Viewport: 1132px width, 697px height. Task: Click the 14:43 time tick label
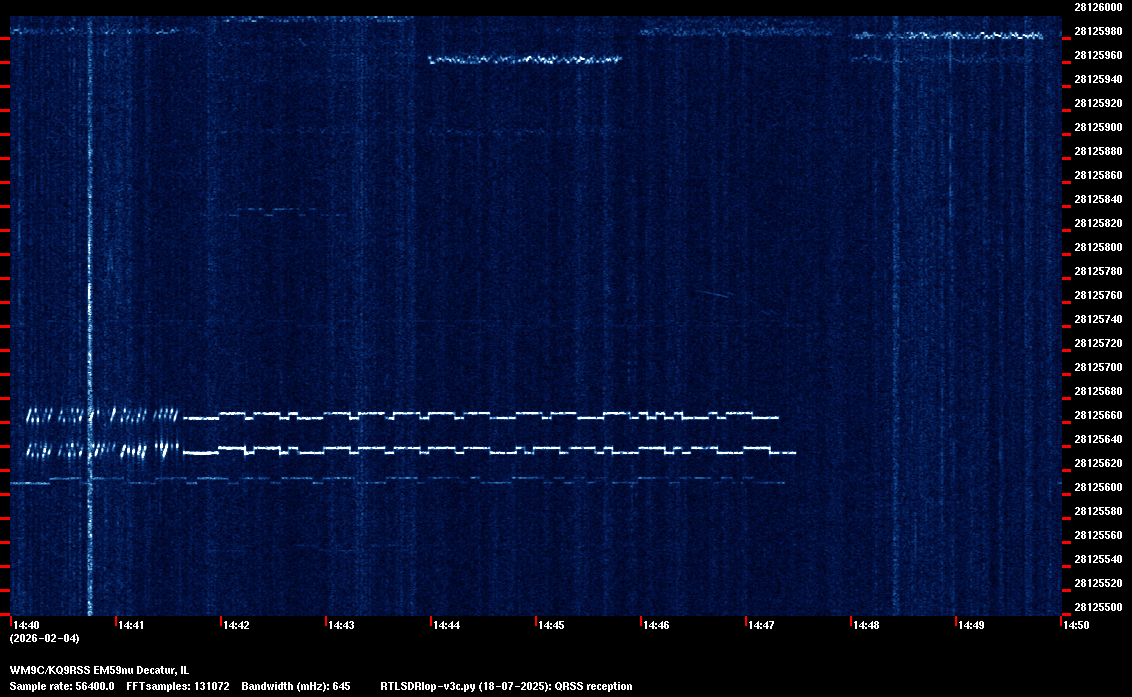click(x=341, y=625)
